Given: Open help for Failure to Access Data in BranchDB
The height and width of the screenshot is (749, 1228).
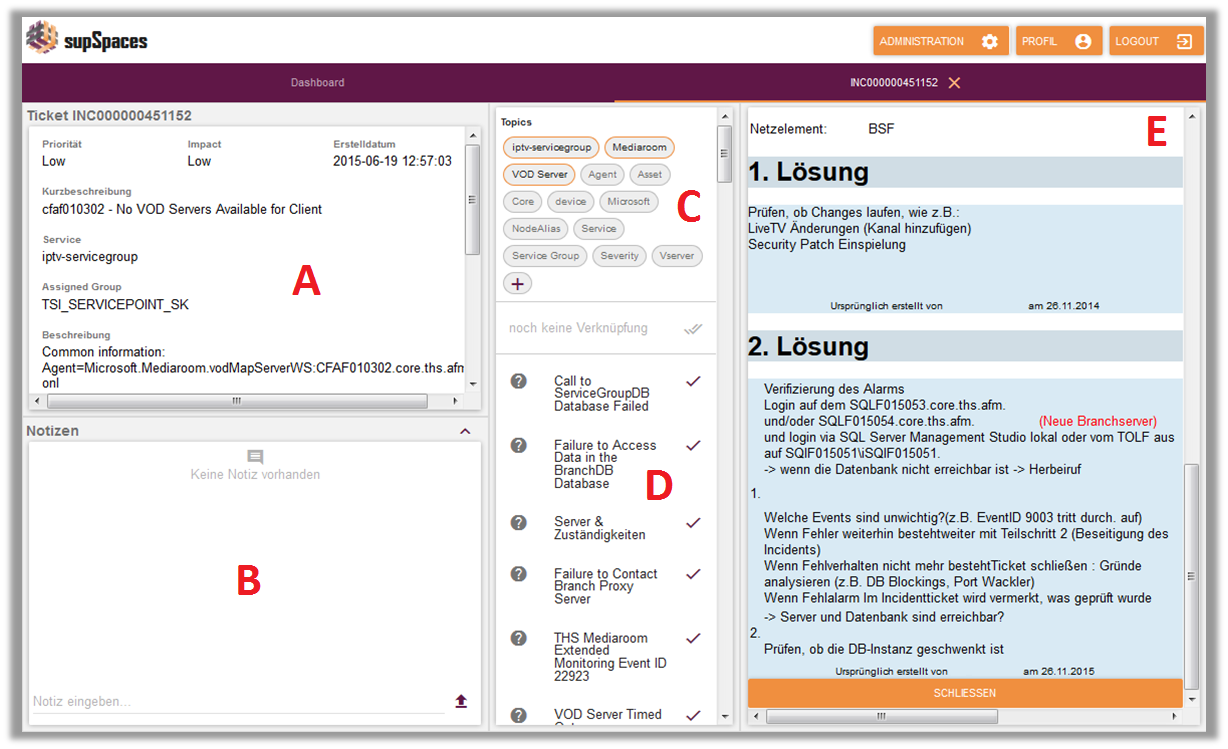Looking at the screenshot, I should [518, 445].
